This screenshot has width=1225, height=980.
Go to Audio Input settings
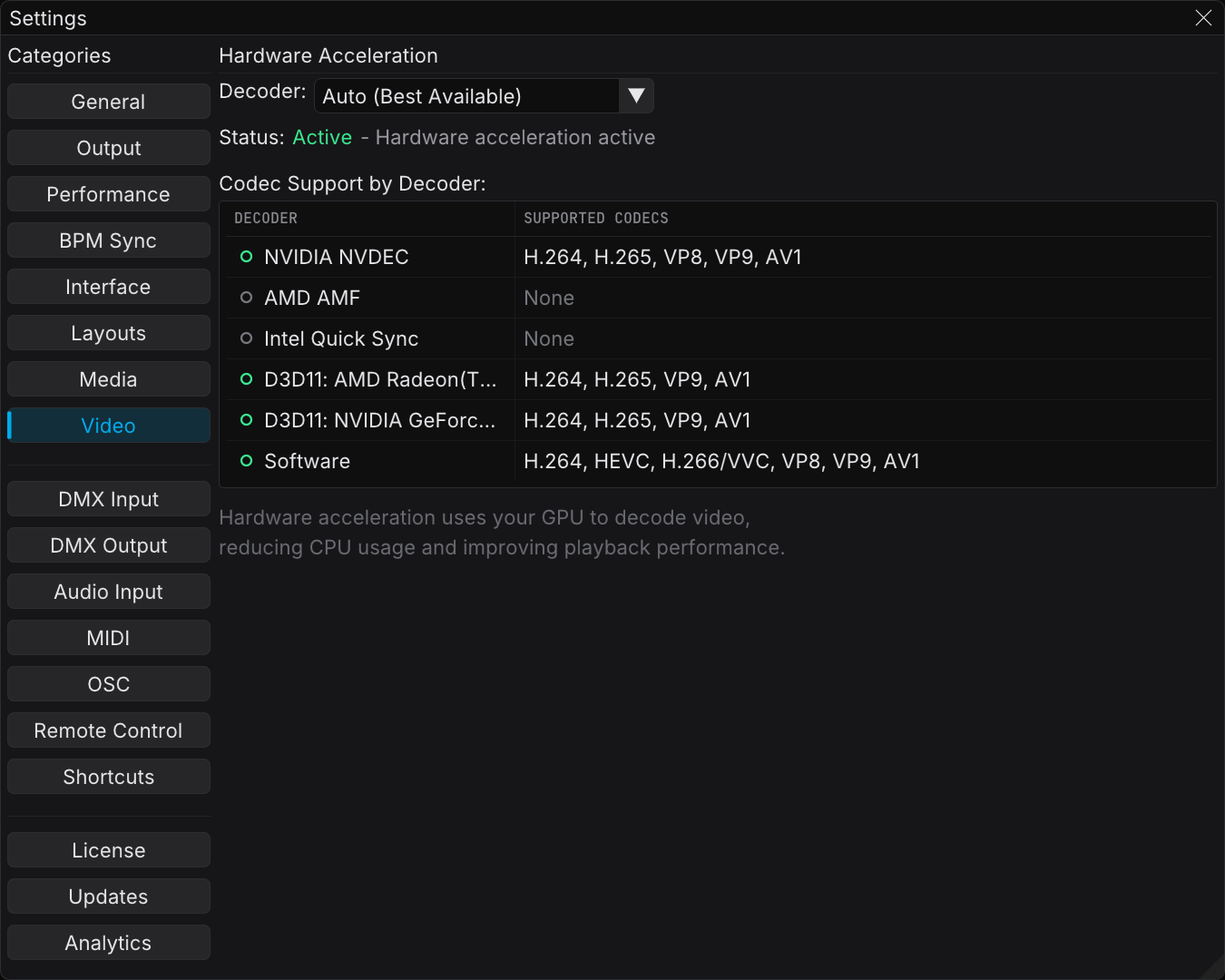point(109,592)
